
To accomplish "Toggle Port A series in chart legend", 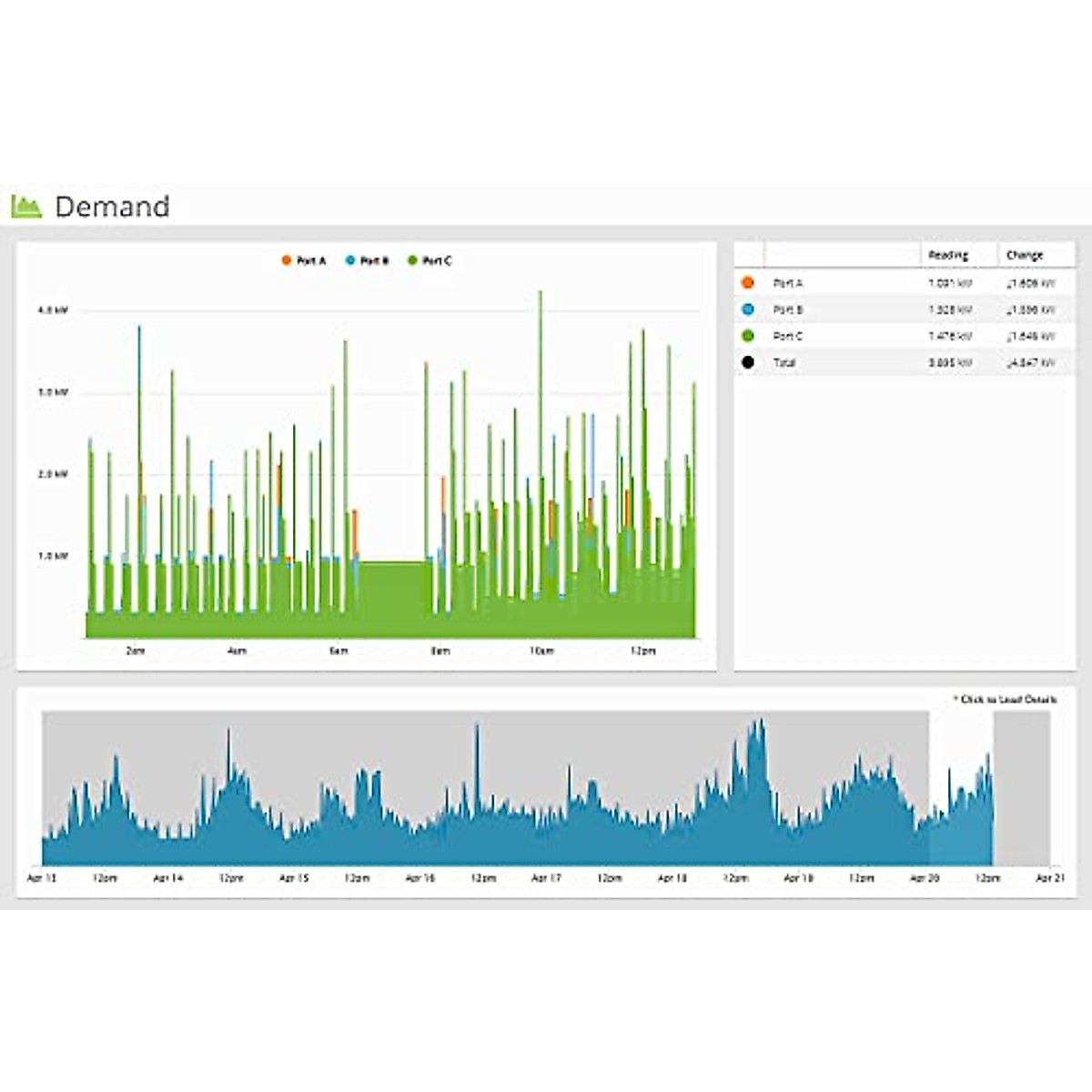I will coord(303,261).
